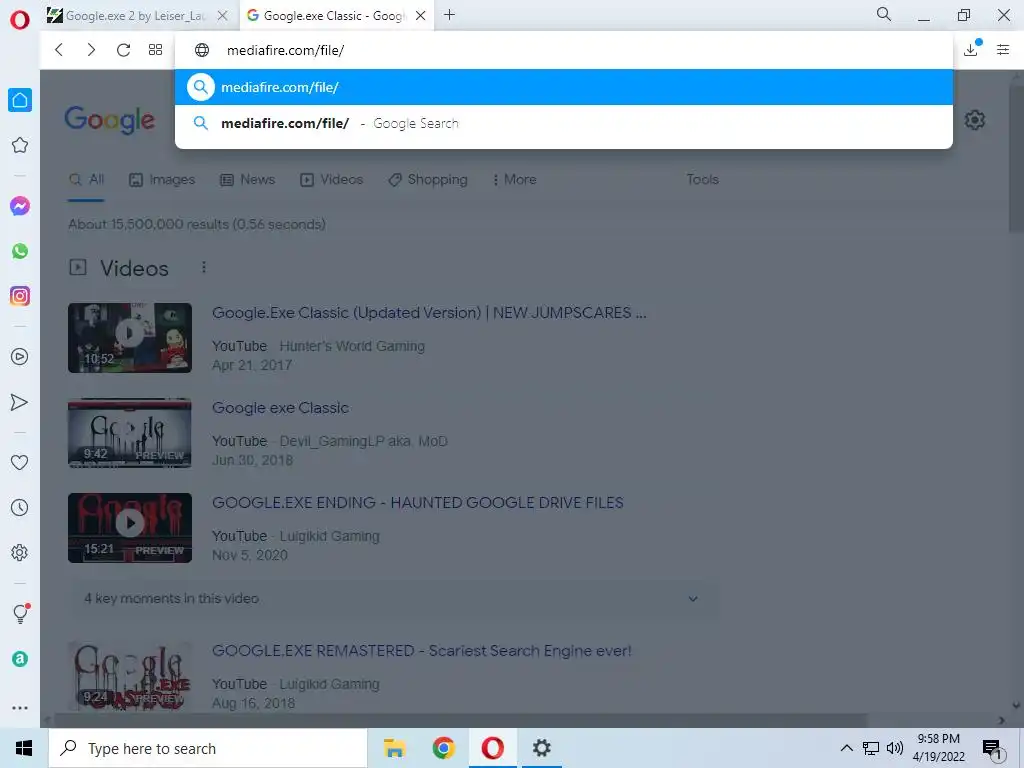Click the Google logo
Image resolution: width=1024 pixels, height=768 pixels.
click(x=110, y=120)
